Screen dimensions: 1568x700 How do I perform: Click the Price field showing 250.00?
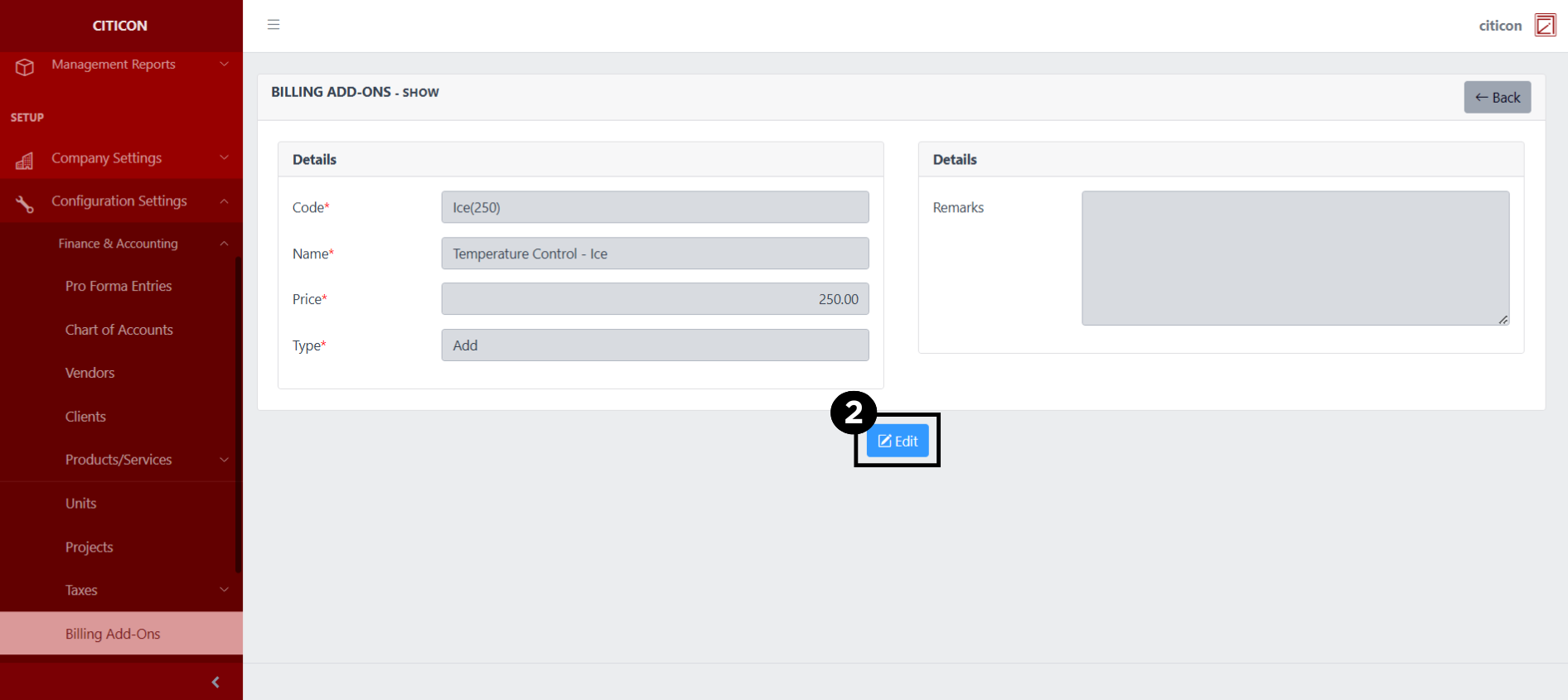(655, 299)
